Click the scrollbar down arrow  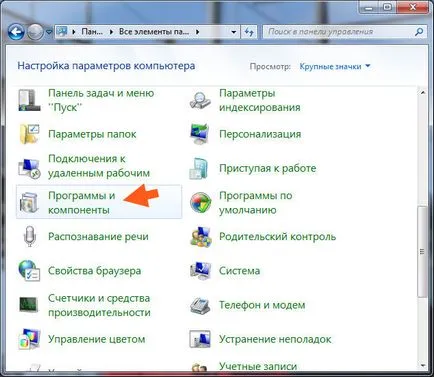pos(422,365)
